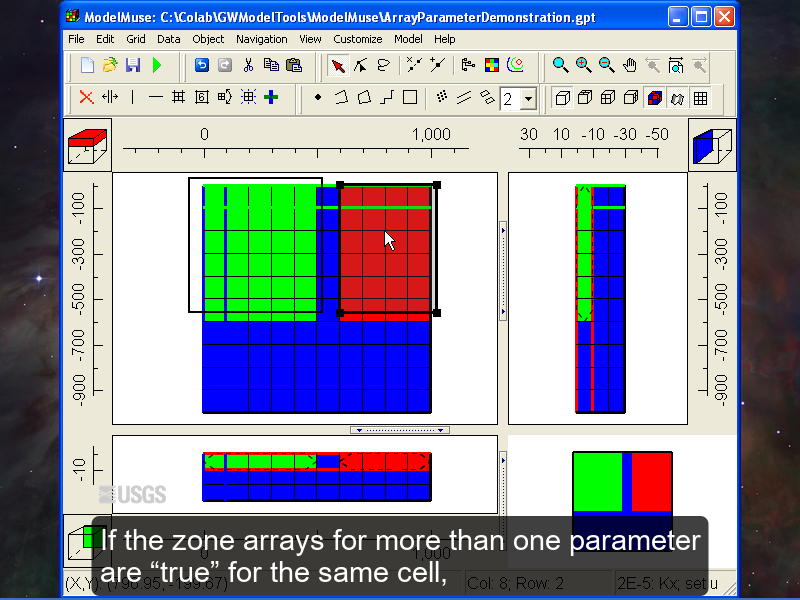
Task: Run the model with the green arrow
Action: [x=155, y=65]
